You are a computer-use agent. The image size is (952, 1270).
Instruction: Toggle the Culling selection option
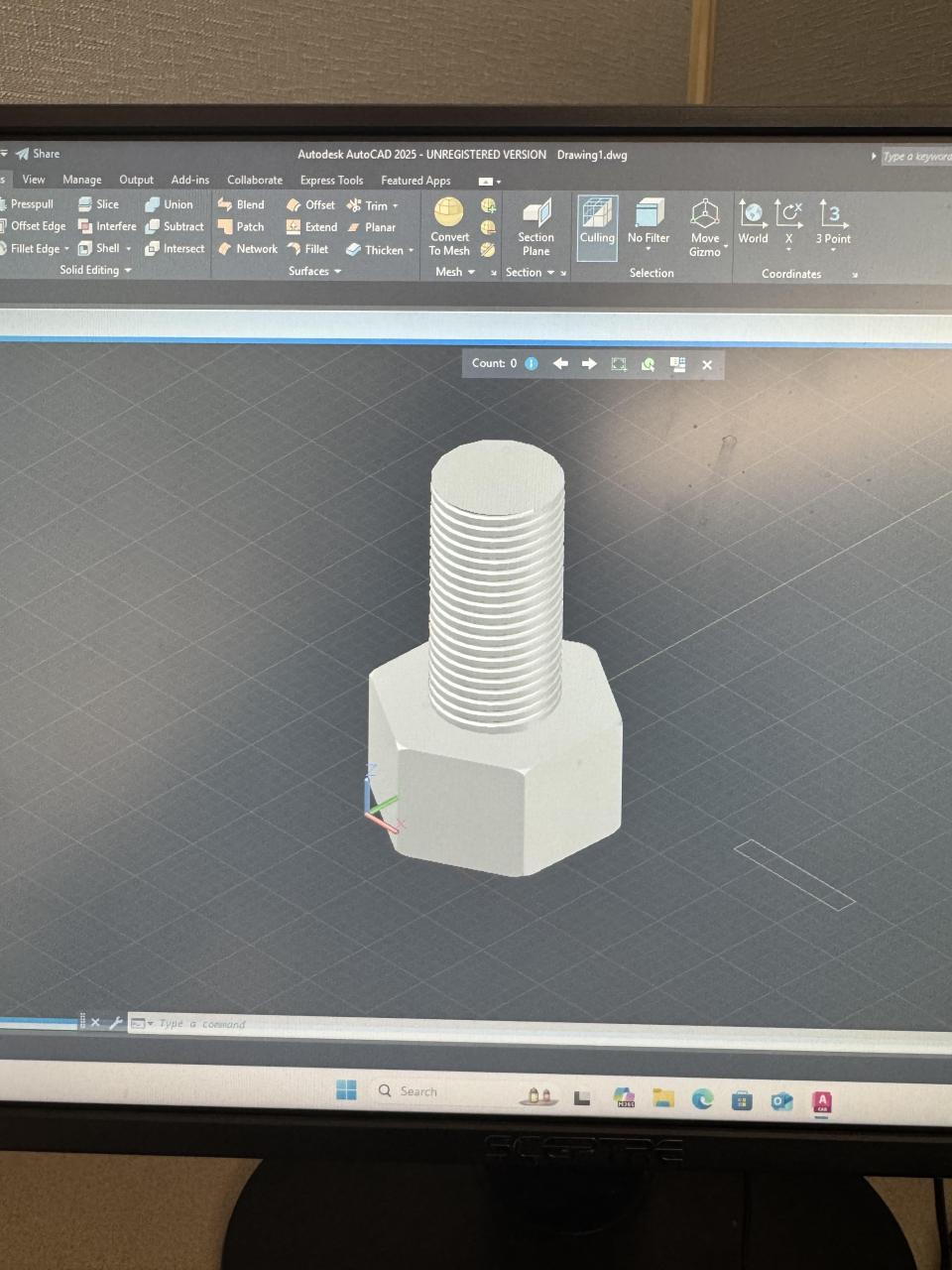click(597, 227)
